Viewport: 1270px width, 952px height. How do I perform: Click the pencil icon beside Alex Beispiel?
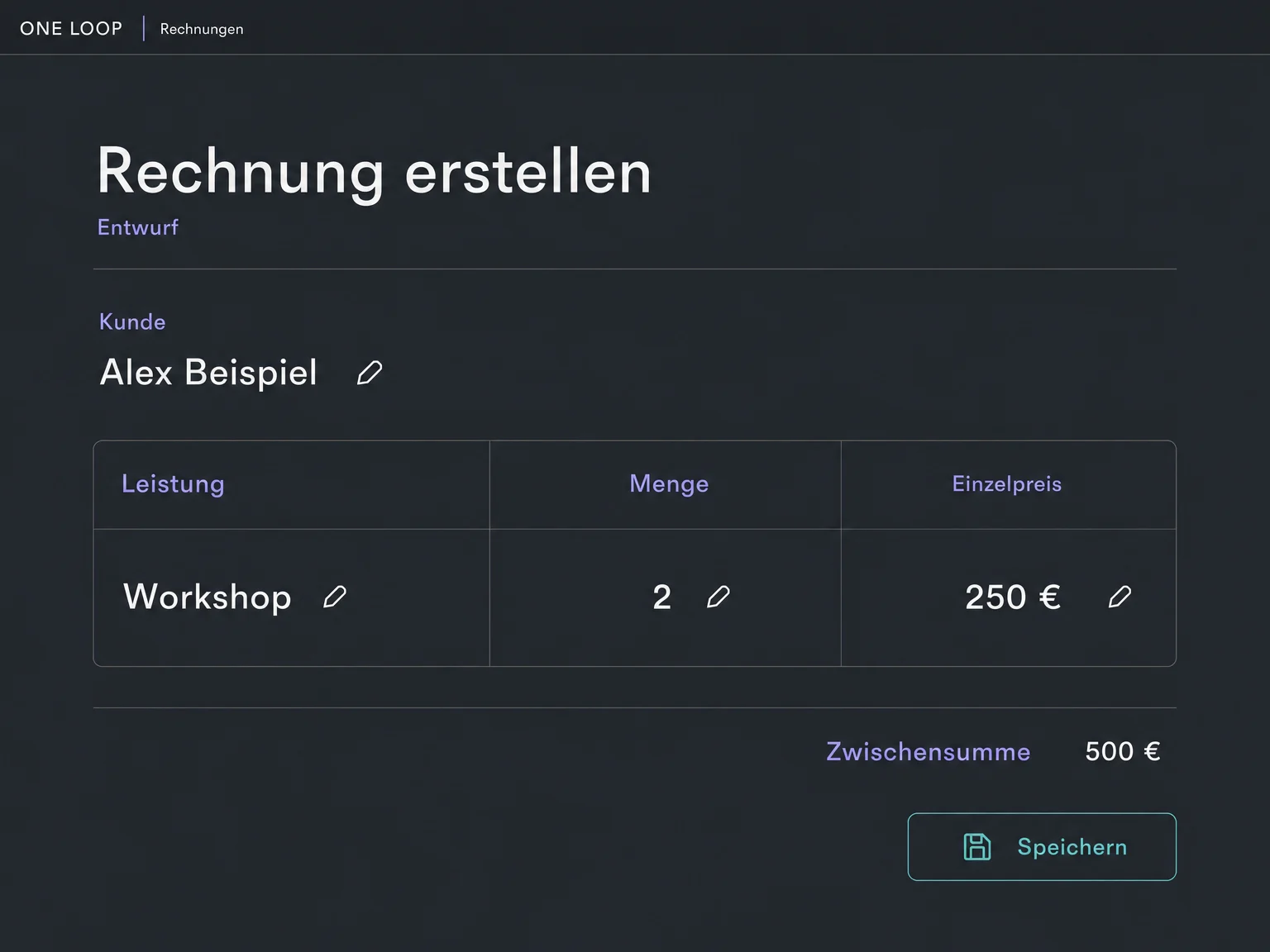[370, 373]
